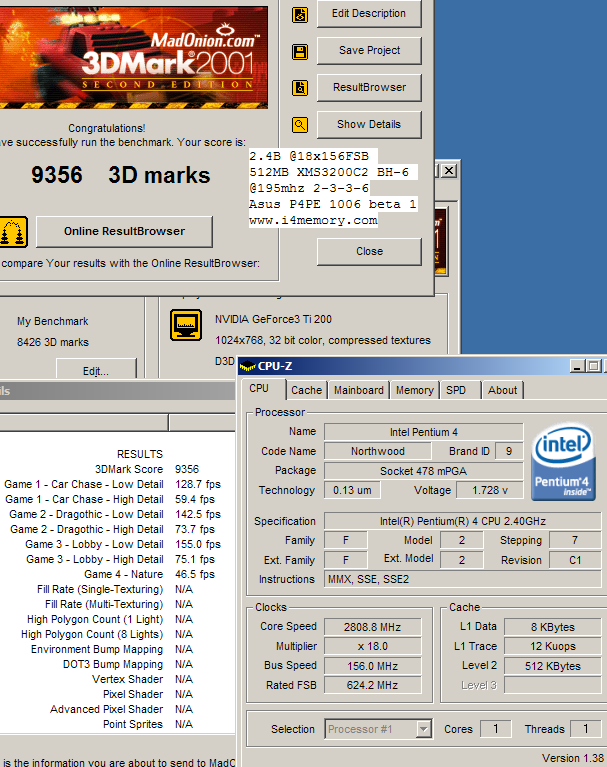Open the Memory tab in CPU-Z

tap(415, 390)
